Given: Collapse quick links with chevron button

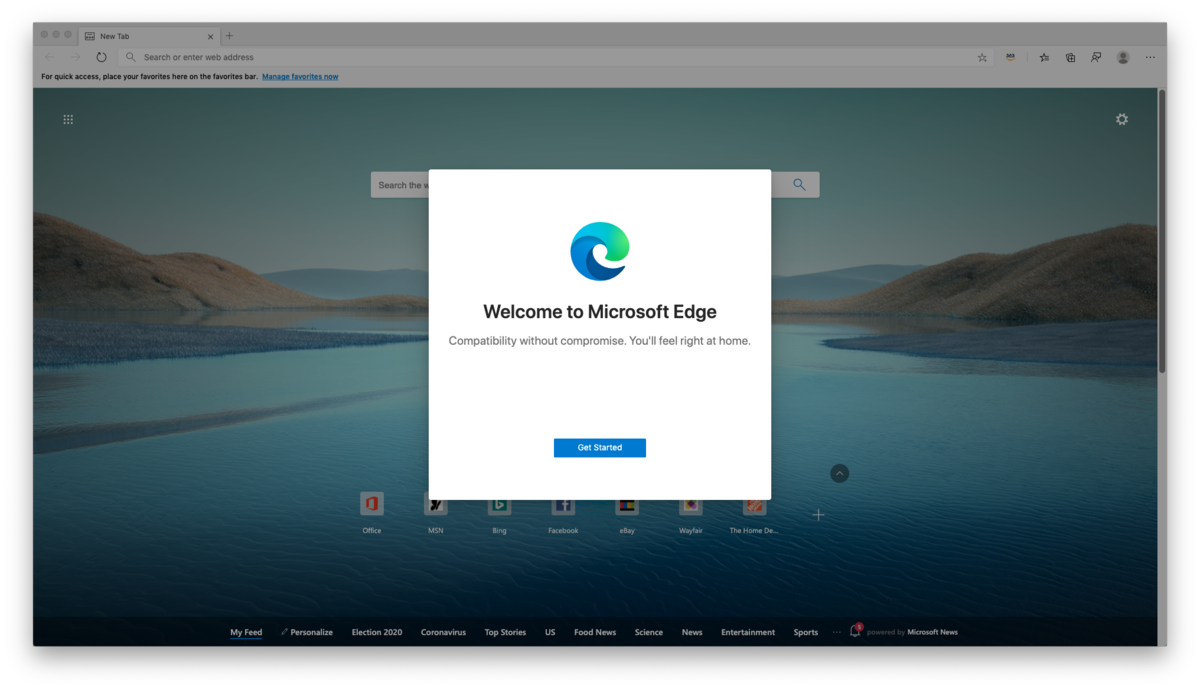Looking at the screenshot, I should pos(840,473).
